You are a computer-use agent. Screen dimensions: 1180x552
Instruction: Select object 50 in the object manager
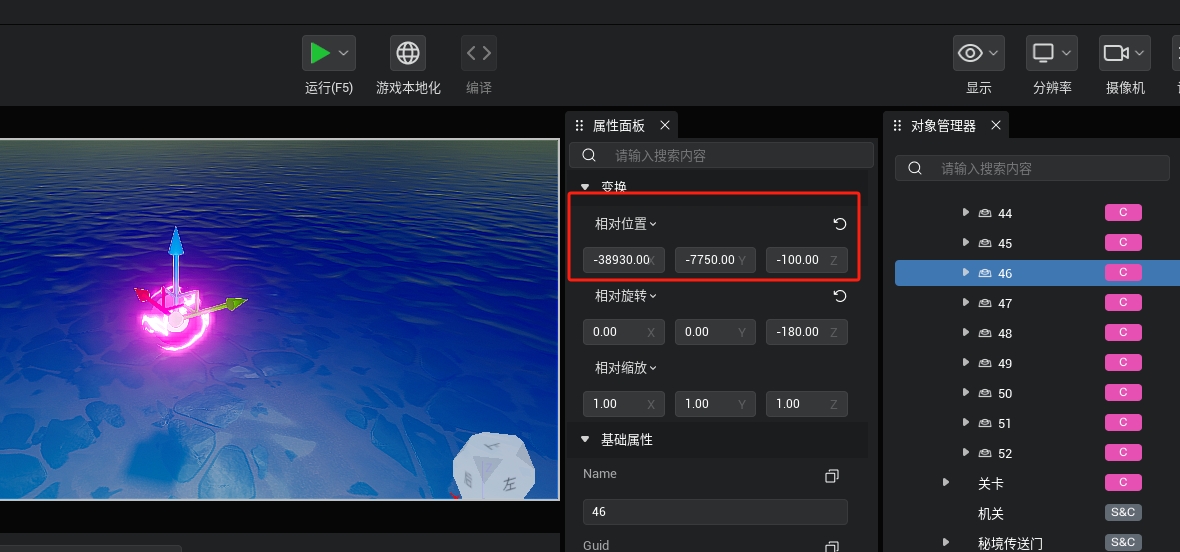tap(1004, 393)
